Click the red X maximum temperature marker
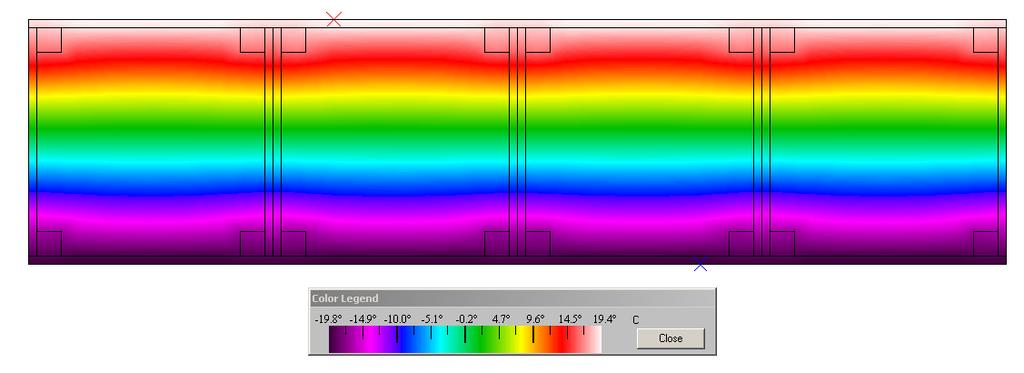 (x=334, y=20)
